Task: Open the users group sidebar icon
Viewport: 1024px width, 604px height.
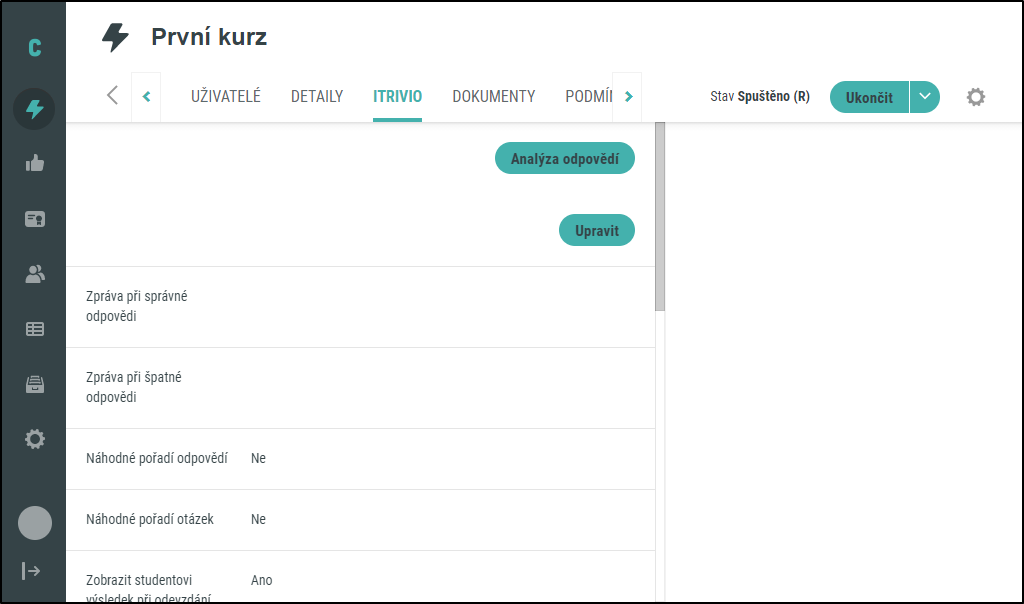Action: tap(34, 274)
